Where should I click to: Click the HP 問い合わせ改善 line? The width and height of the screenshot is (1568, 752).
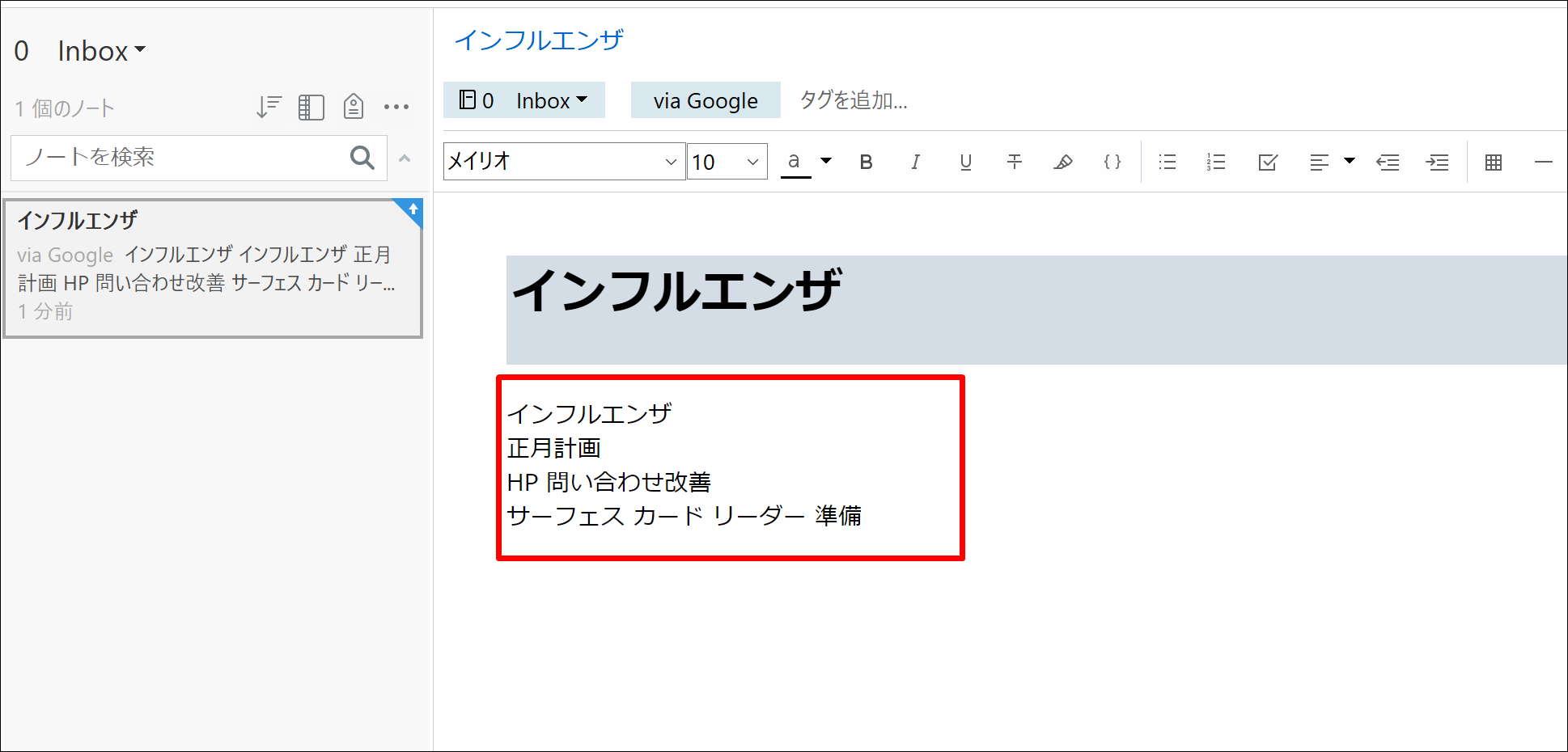click(x=609, y=482)
